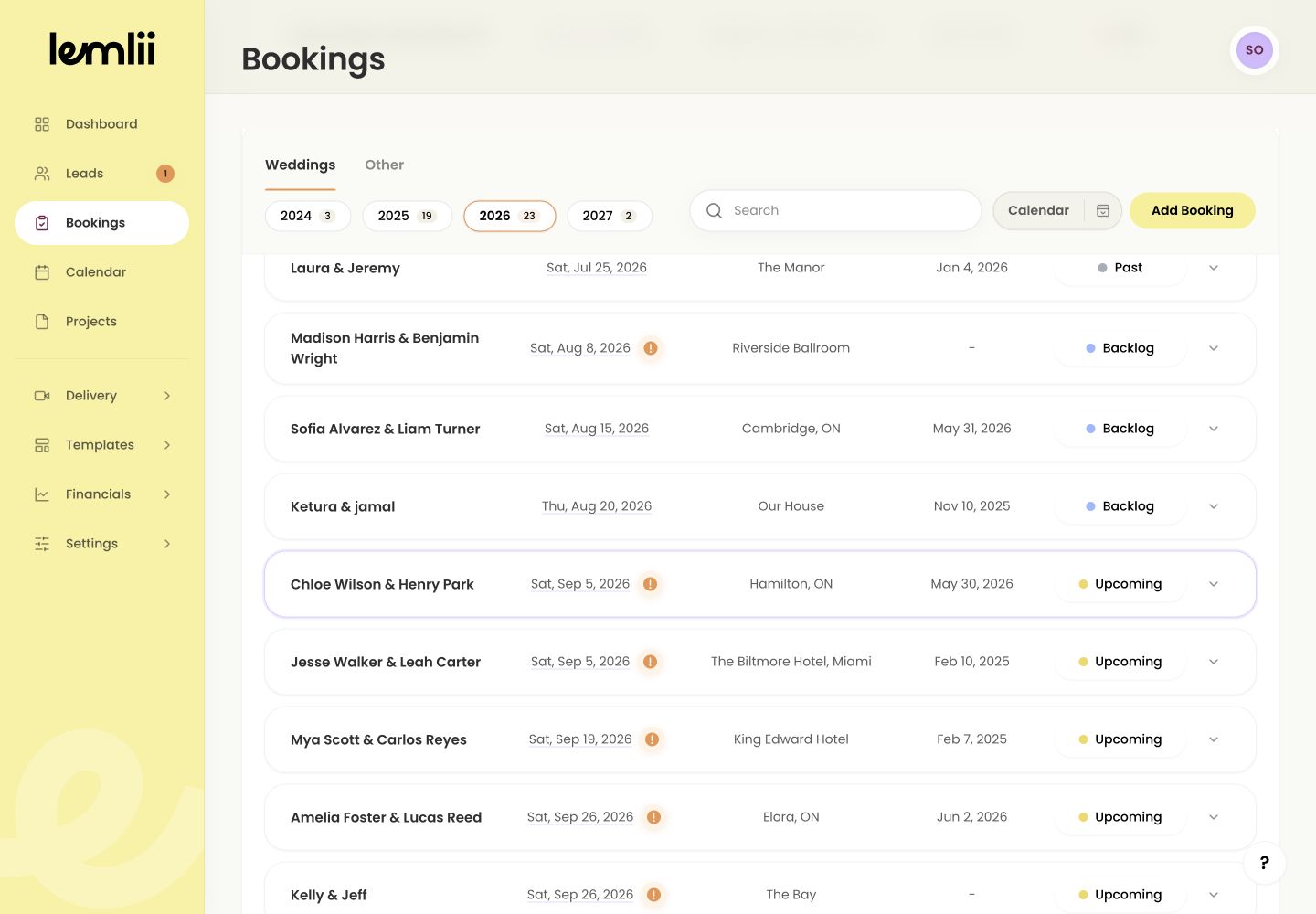This screenshot has width=1316, height=914.
Task: Expand the Financials submenu chevron
Action: pyautogui.click(x=167, y=494)
